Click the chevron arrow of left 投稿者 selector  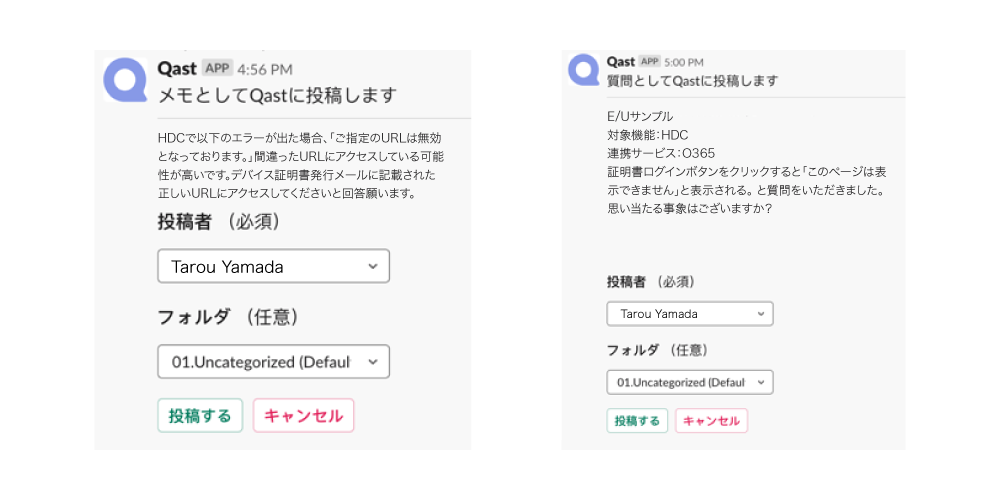[x=373, y=267]
